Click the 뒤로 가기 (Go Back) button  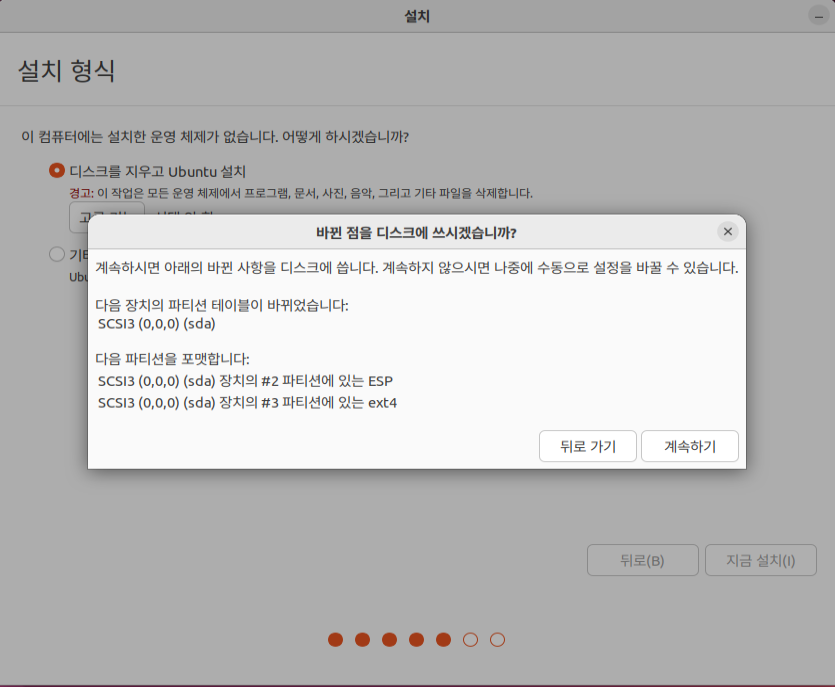(587, 446)
